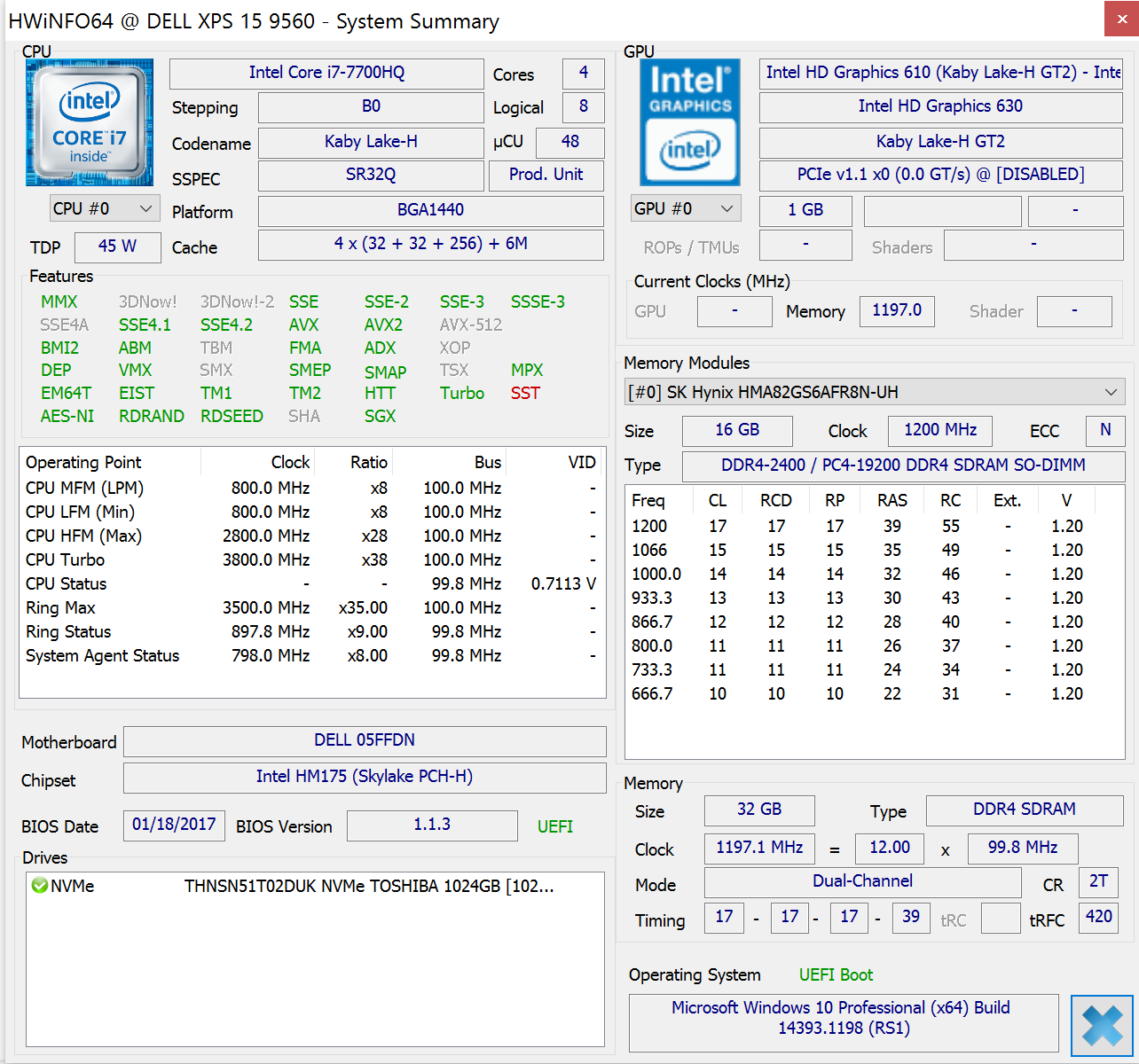Click the green NVMe drive status icon
This screenshot has width=1139, height=1064.
[x=39, y=885]
